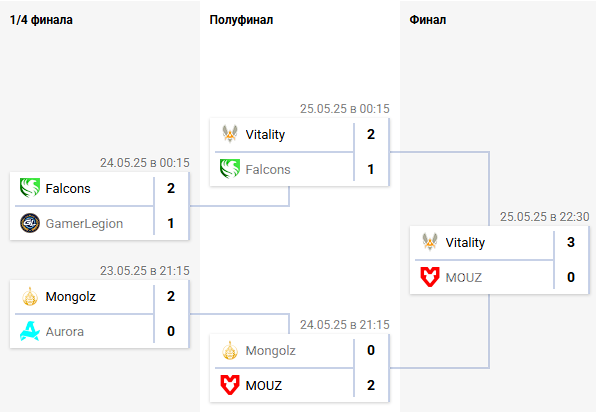Image resolution: width=596 pixels, height=412 pixels.
Task: Click the Mongolz logo in quarterfinal match
Action: coord(30,296)
